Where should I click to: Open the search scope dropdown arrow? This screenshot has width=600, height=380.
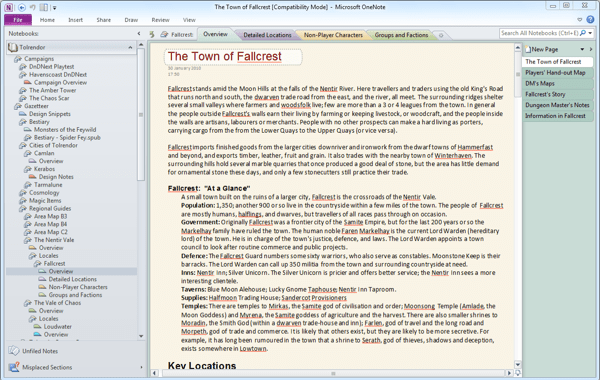click(590, 33)
